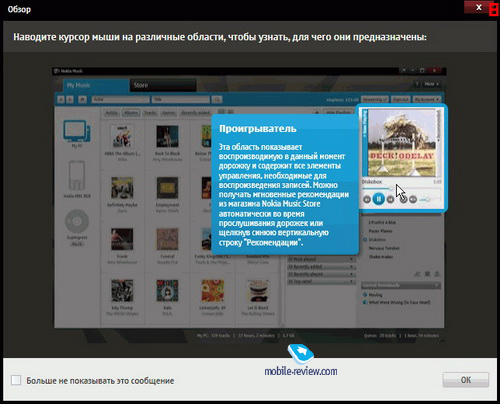
Task: Click the back navigation arrow icon
Action: (x=61, y=99)
